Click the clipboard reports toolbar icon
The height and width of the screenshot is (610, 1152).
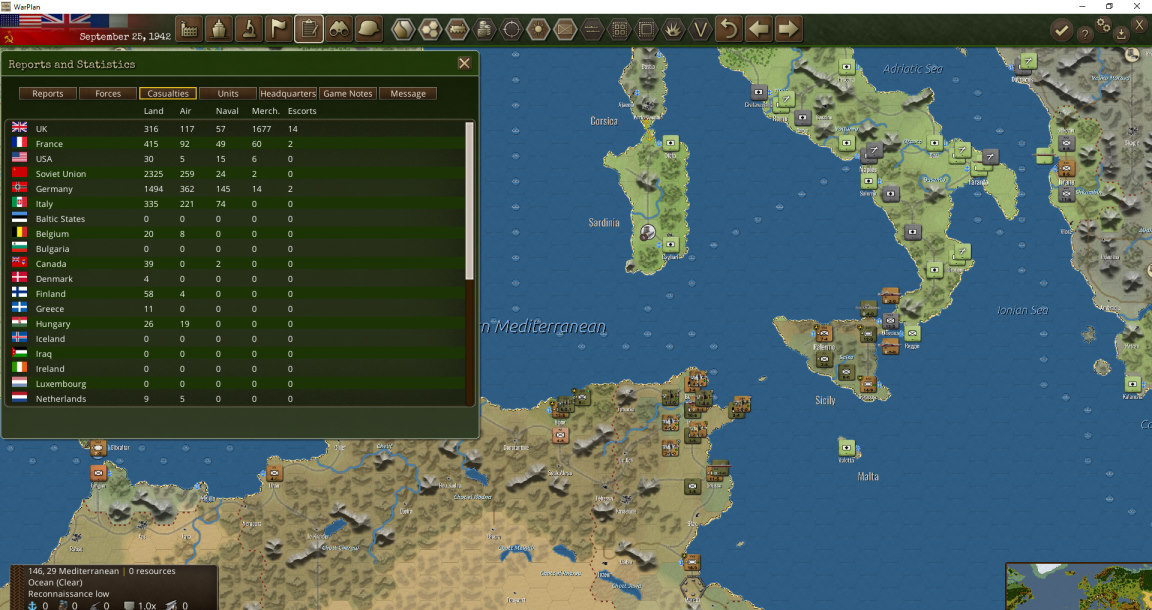click(x=309, y=29)
